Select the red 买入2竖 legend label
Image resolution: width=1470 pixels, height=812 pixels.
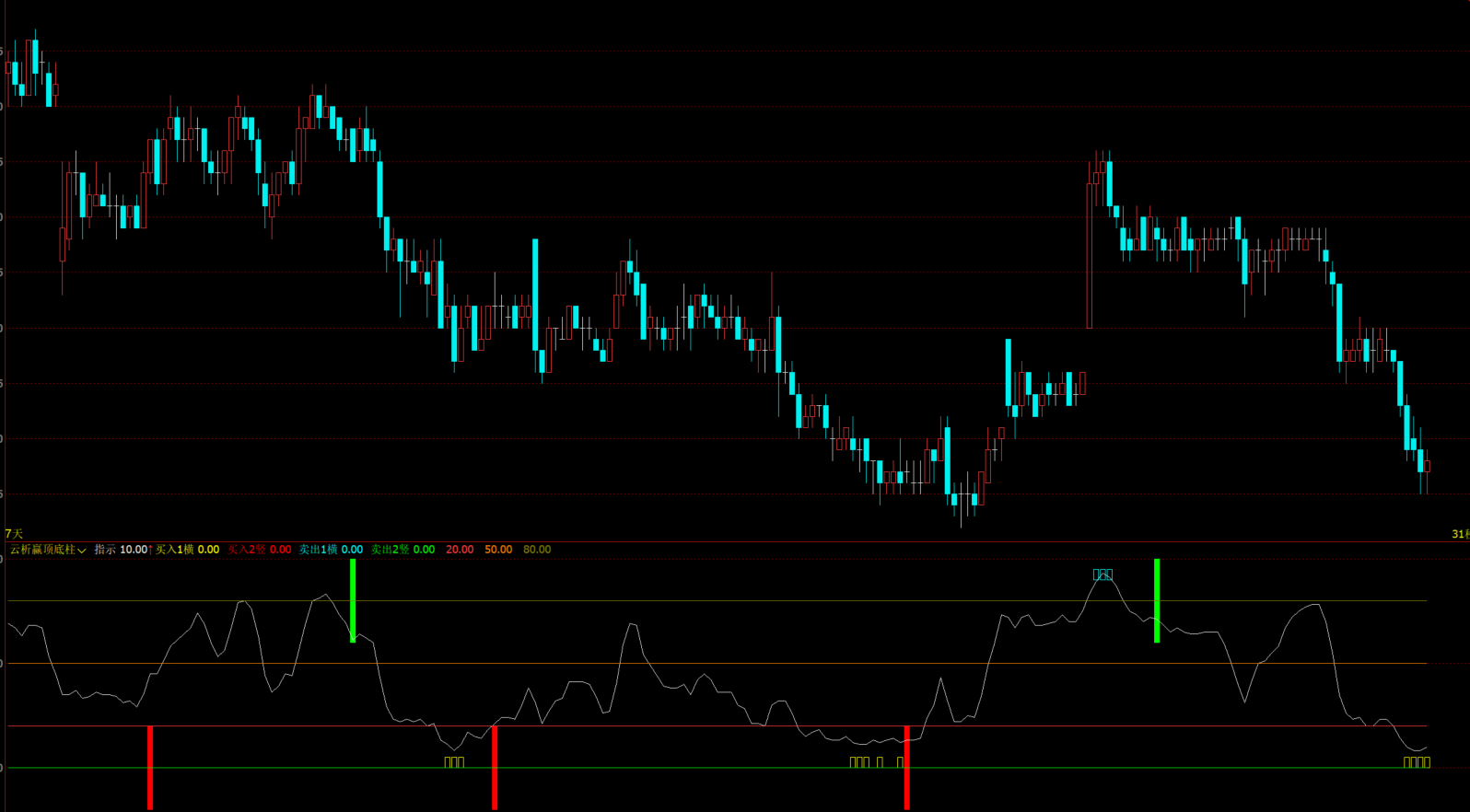click(247, 550)
